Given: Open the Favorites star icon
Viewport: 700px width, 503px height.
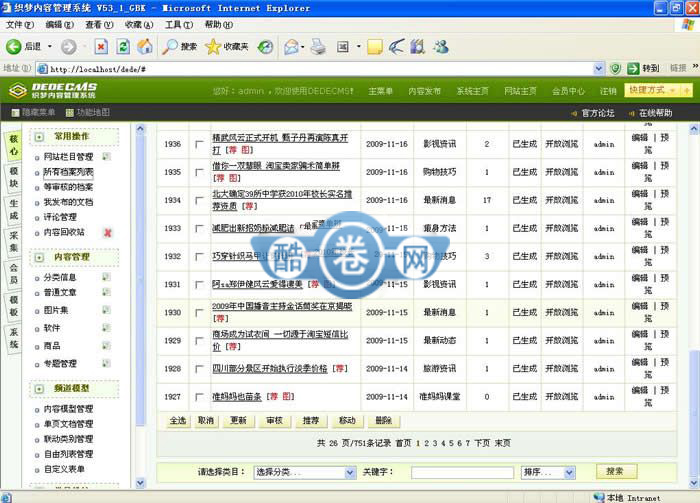Looking at the screenshot, I should pos(213,46).
